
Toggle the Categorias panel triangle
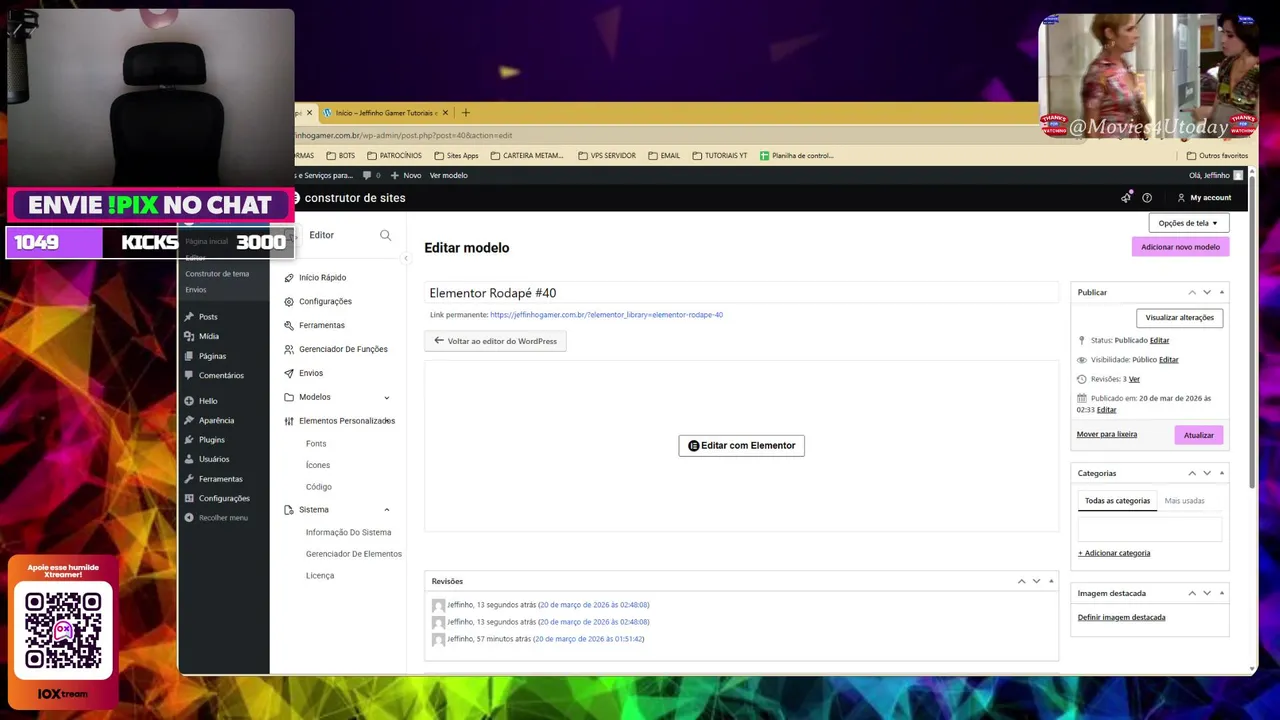click(x=1221, y=473)
